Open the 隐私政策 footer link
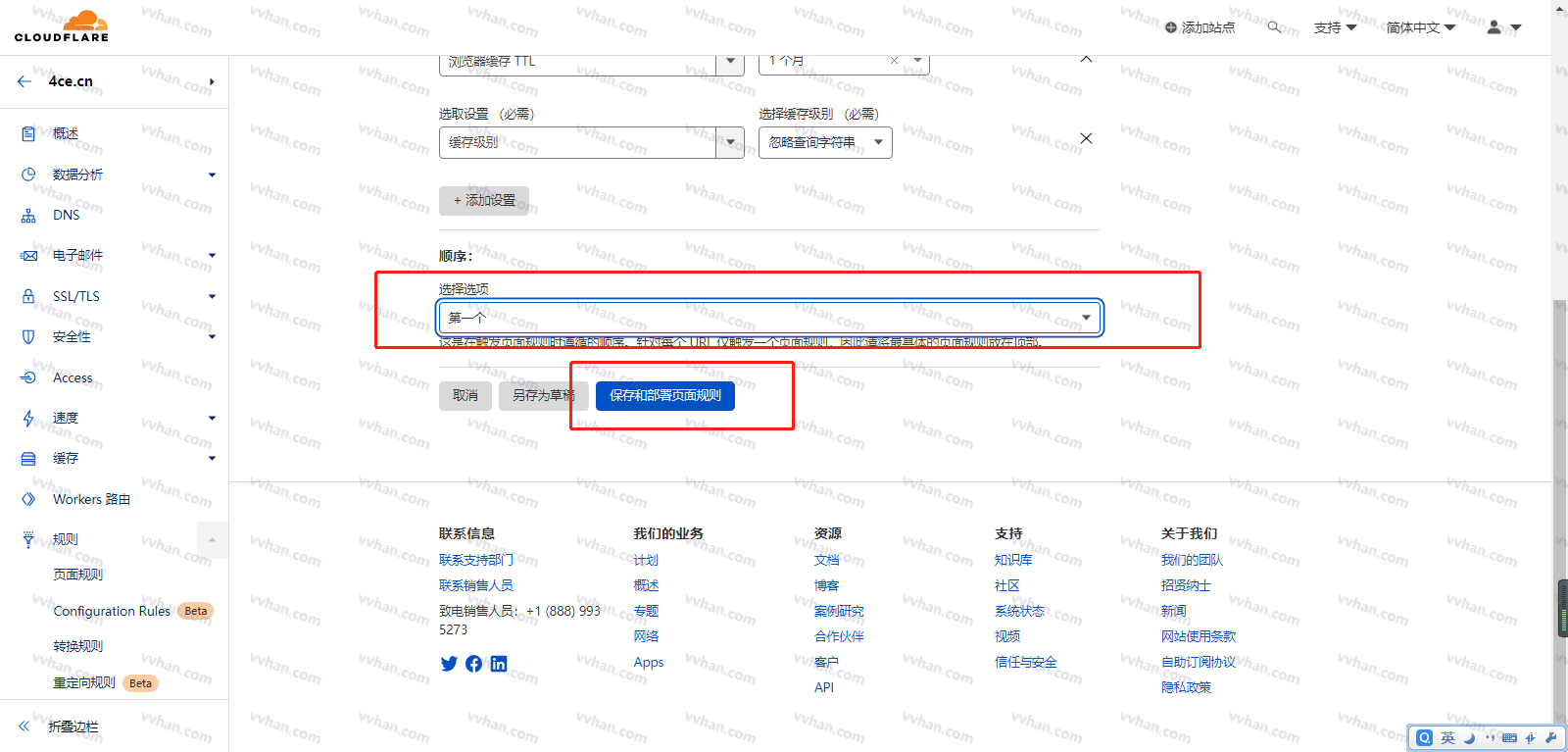This screenshot has width=1568, height=752. tap(1186, 687)
